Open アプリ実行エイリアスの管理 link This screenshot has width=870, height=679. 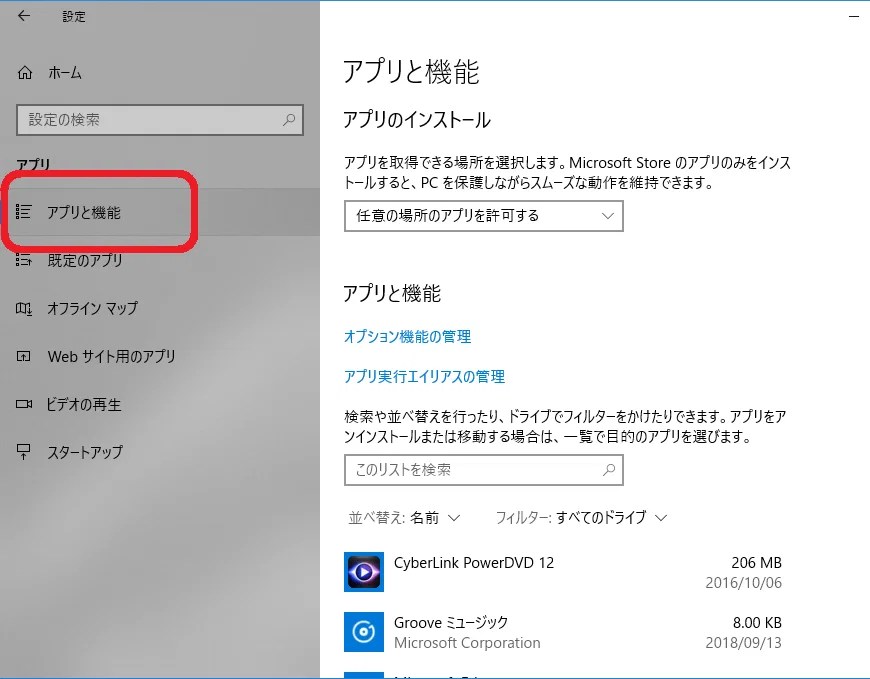click(424, 377)
